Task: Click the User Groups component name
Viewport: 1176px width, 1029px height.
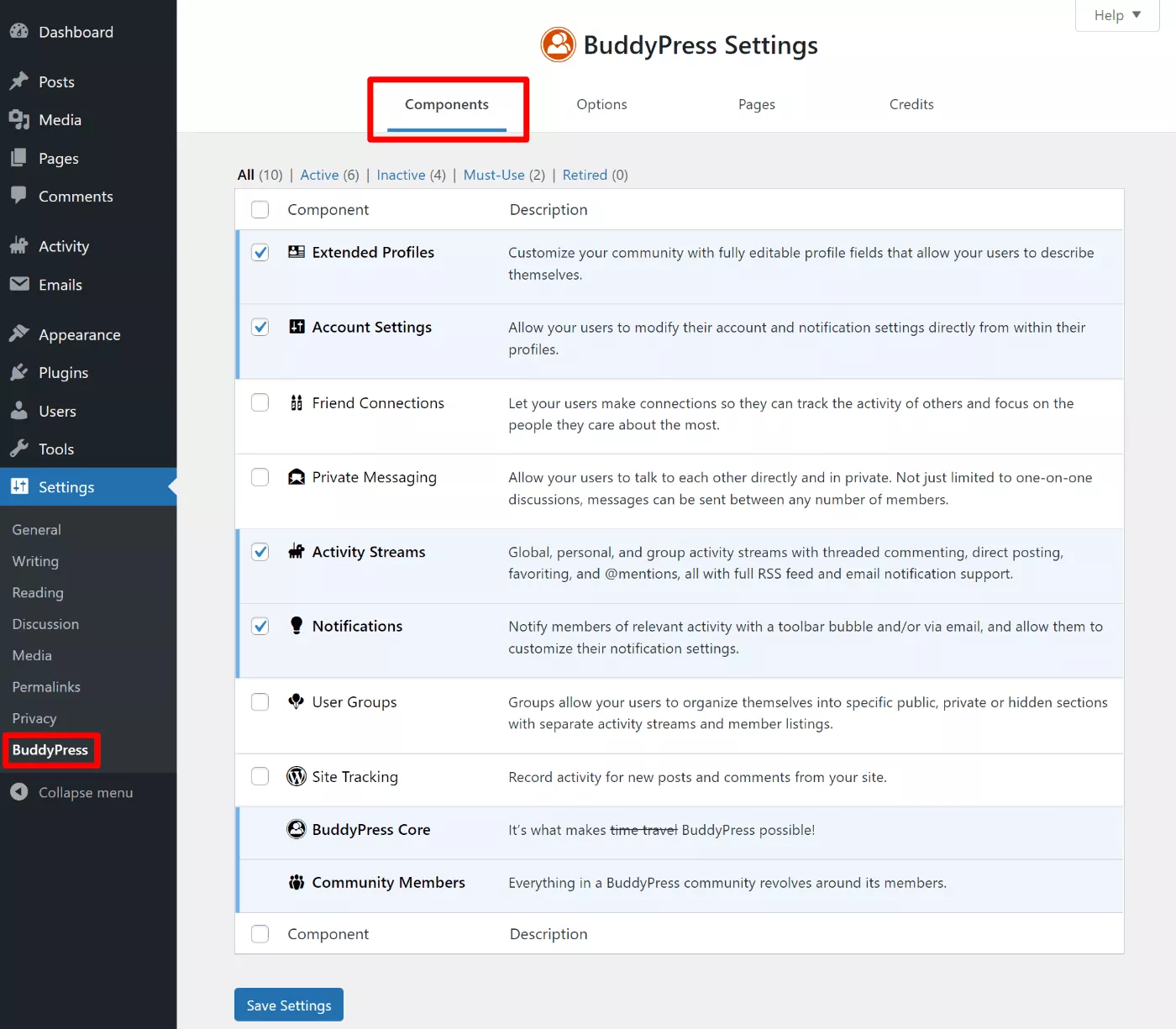Action: click(x=354, y=701)
